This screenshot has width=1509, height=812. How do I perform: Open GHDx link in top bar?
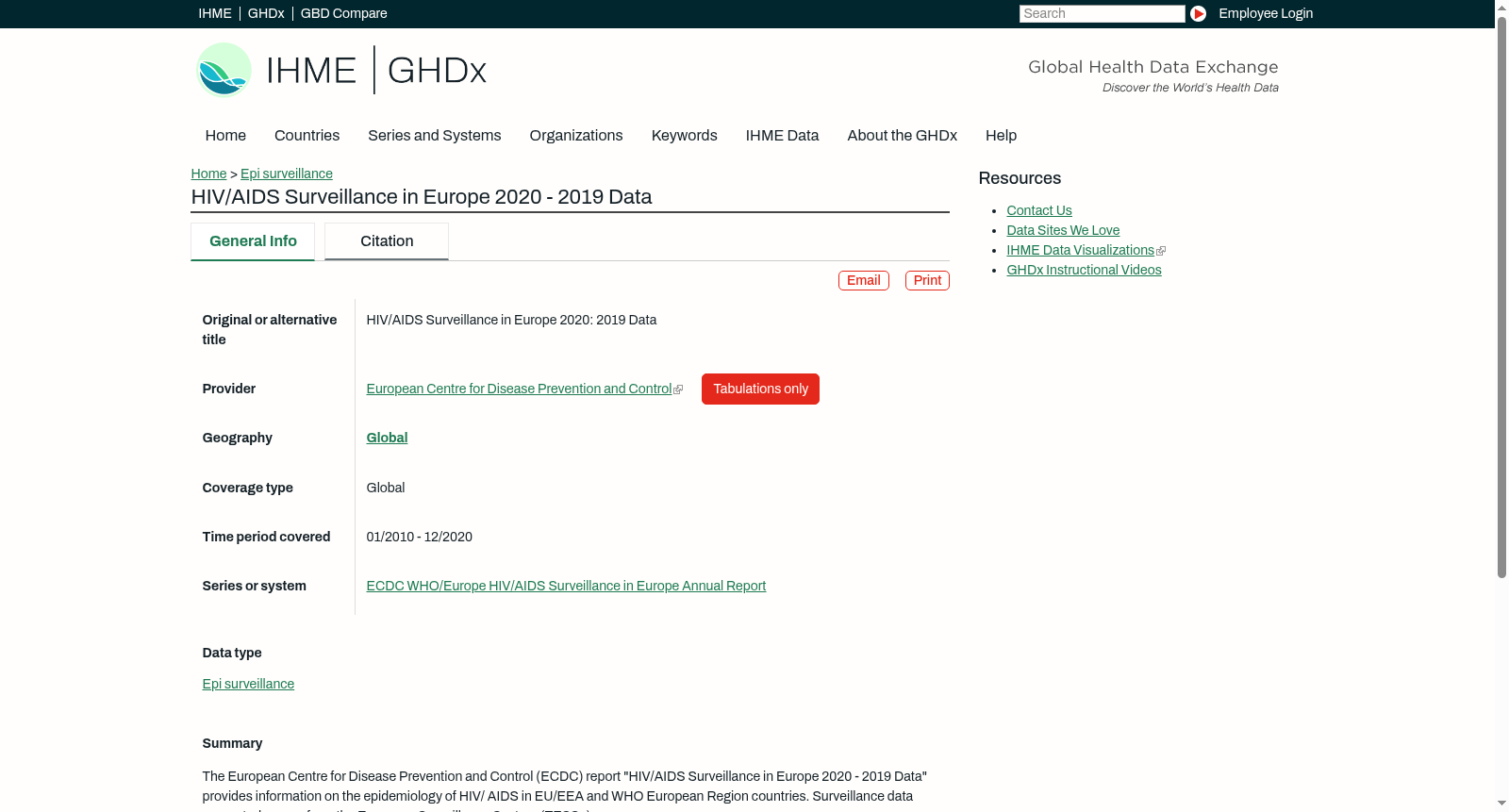266,13
